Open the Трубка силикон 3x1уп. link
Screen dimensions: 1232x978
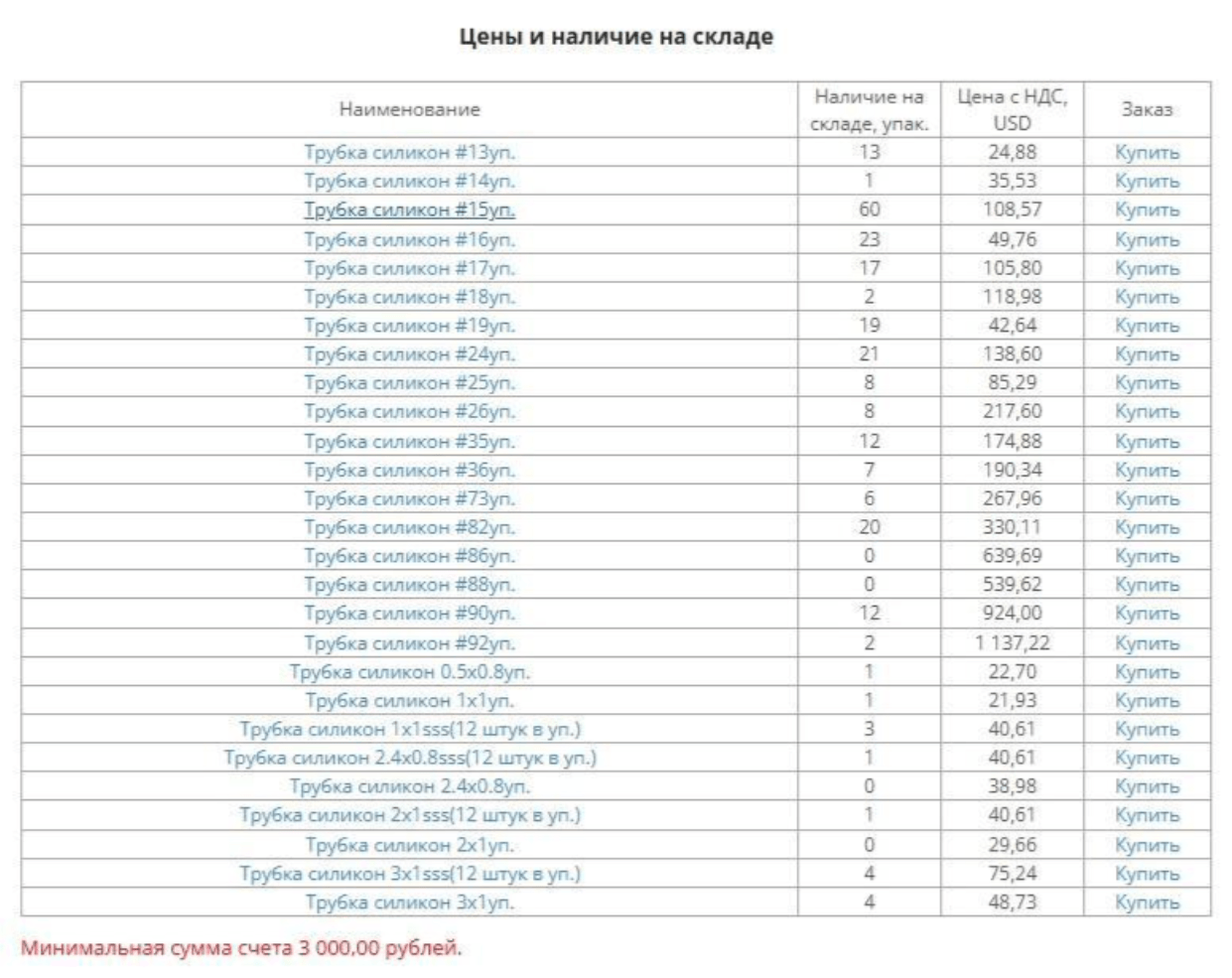point(409,903)
